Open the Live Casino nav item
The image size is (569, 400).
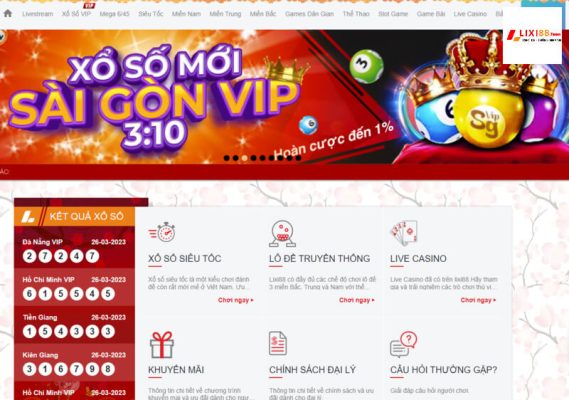click(x=470, y=14)
